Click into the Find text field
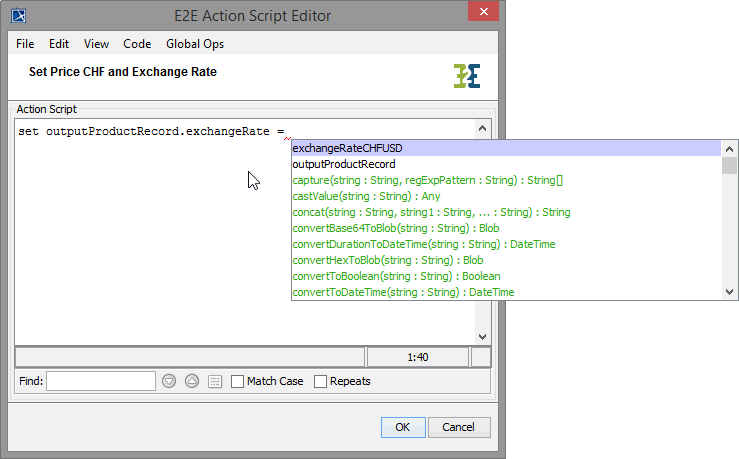The height and width of the screenshot is (459, 739). point(101,381)
